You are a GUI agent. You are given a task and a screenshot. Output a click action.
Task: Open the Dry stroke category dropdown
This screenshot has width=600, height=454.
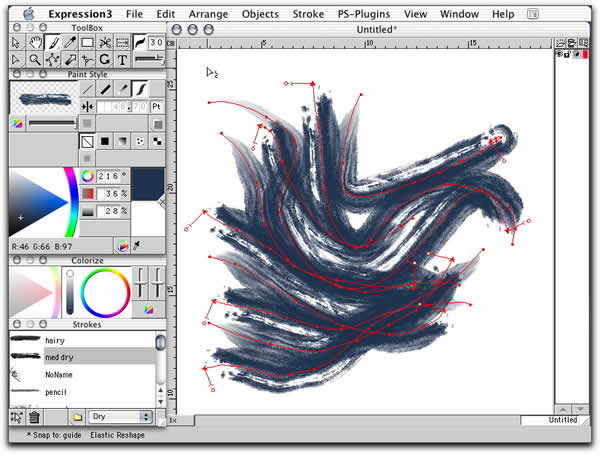coord(120,417)
